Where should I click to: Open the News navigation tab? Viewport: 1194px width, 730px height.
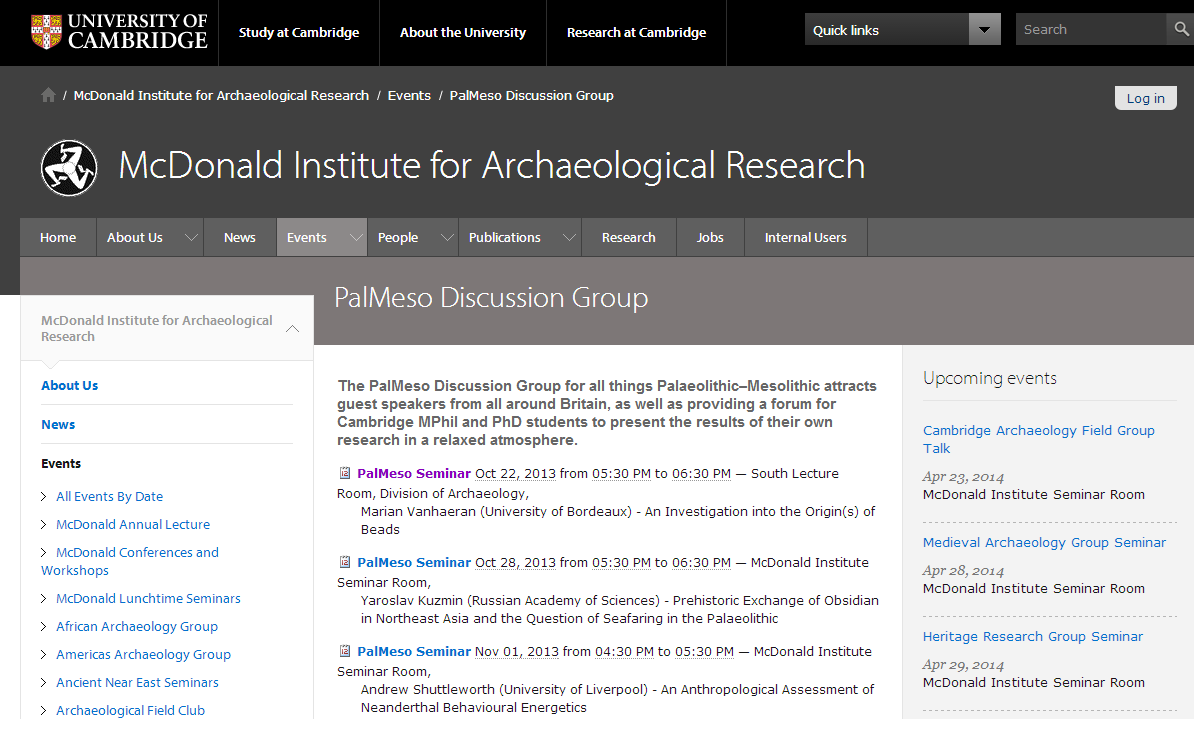[240, 237]
